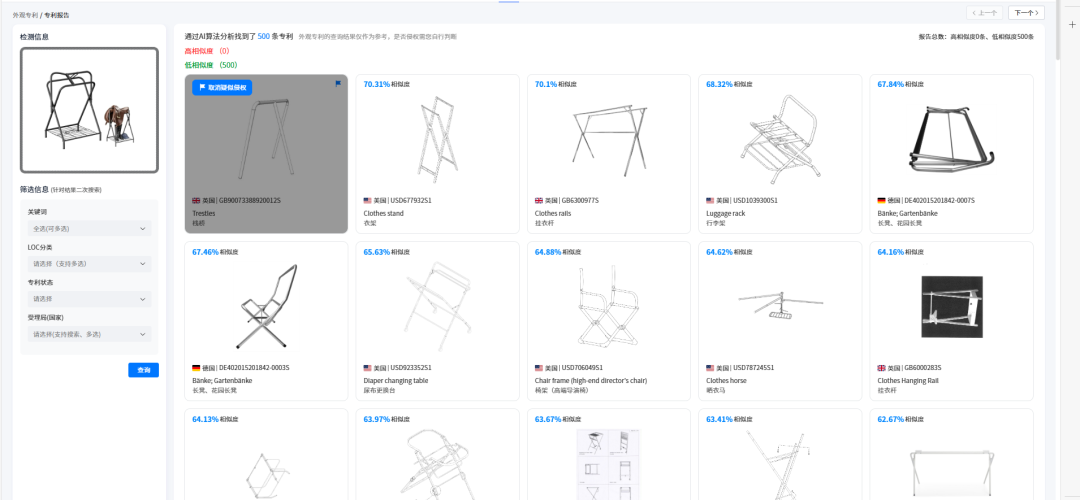The image size is (1080, 500).
Task: Open the Clothes Hanging Rail image
Action: tap(952, 307)
